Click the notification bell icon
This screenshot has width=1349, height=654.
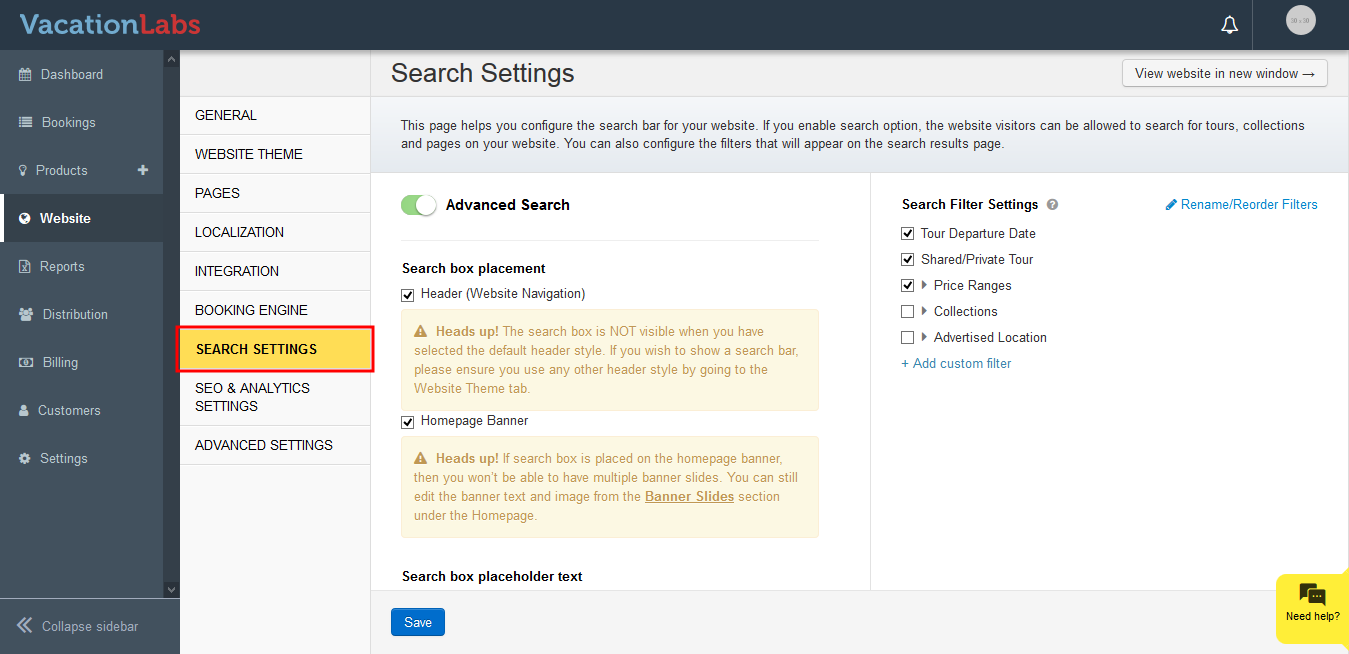tap(1230, 25)
